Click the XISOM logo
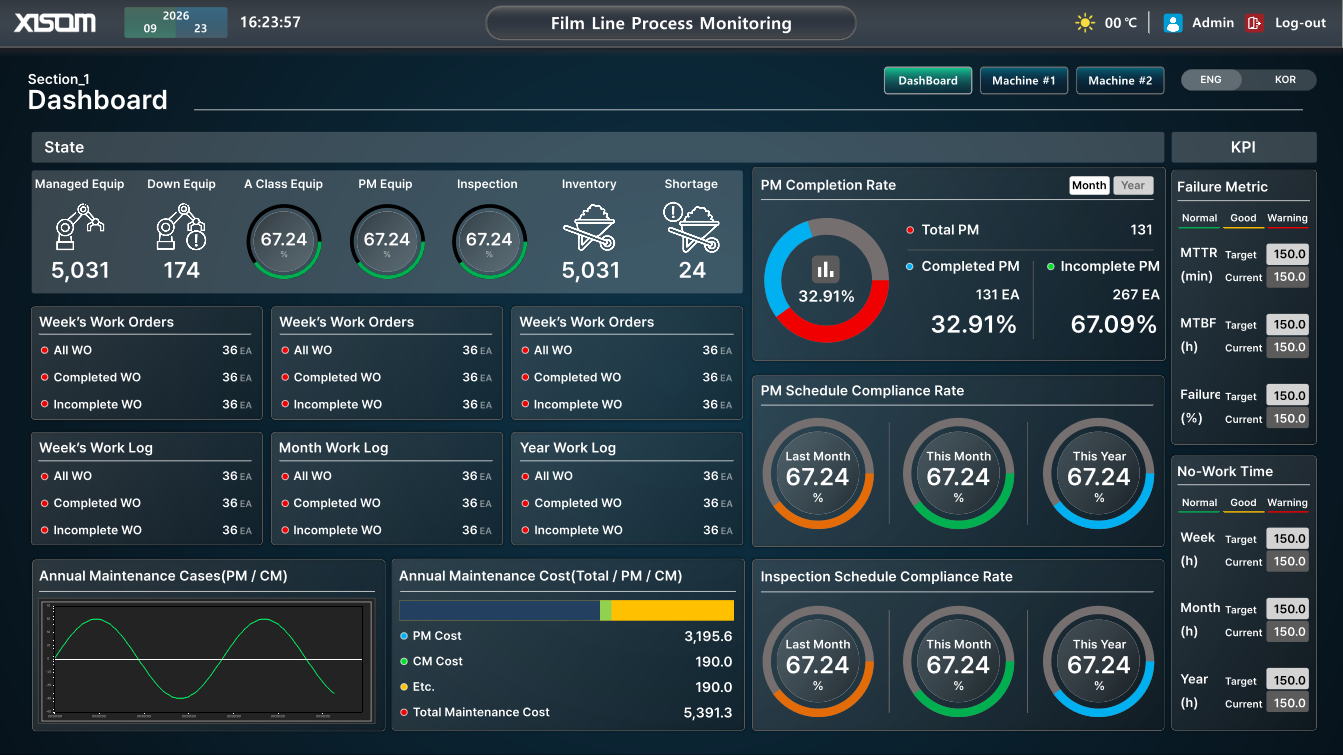1343x755 pixels. tap(55, 22)
